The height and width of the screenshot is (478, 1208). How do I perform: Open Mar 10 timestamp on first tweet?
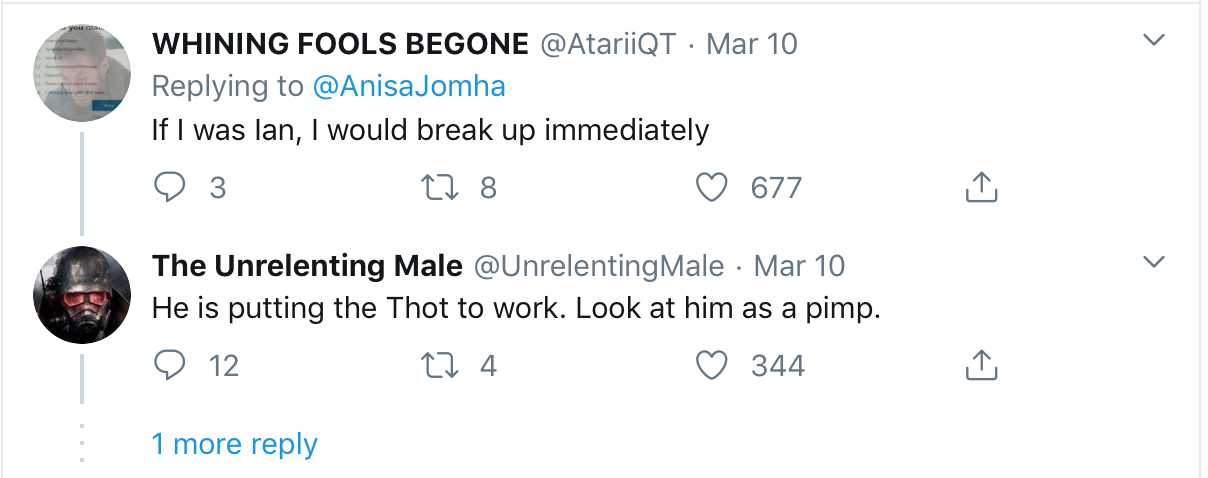pos(752,44)
